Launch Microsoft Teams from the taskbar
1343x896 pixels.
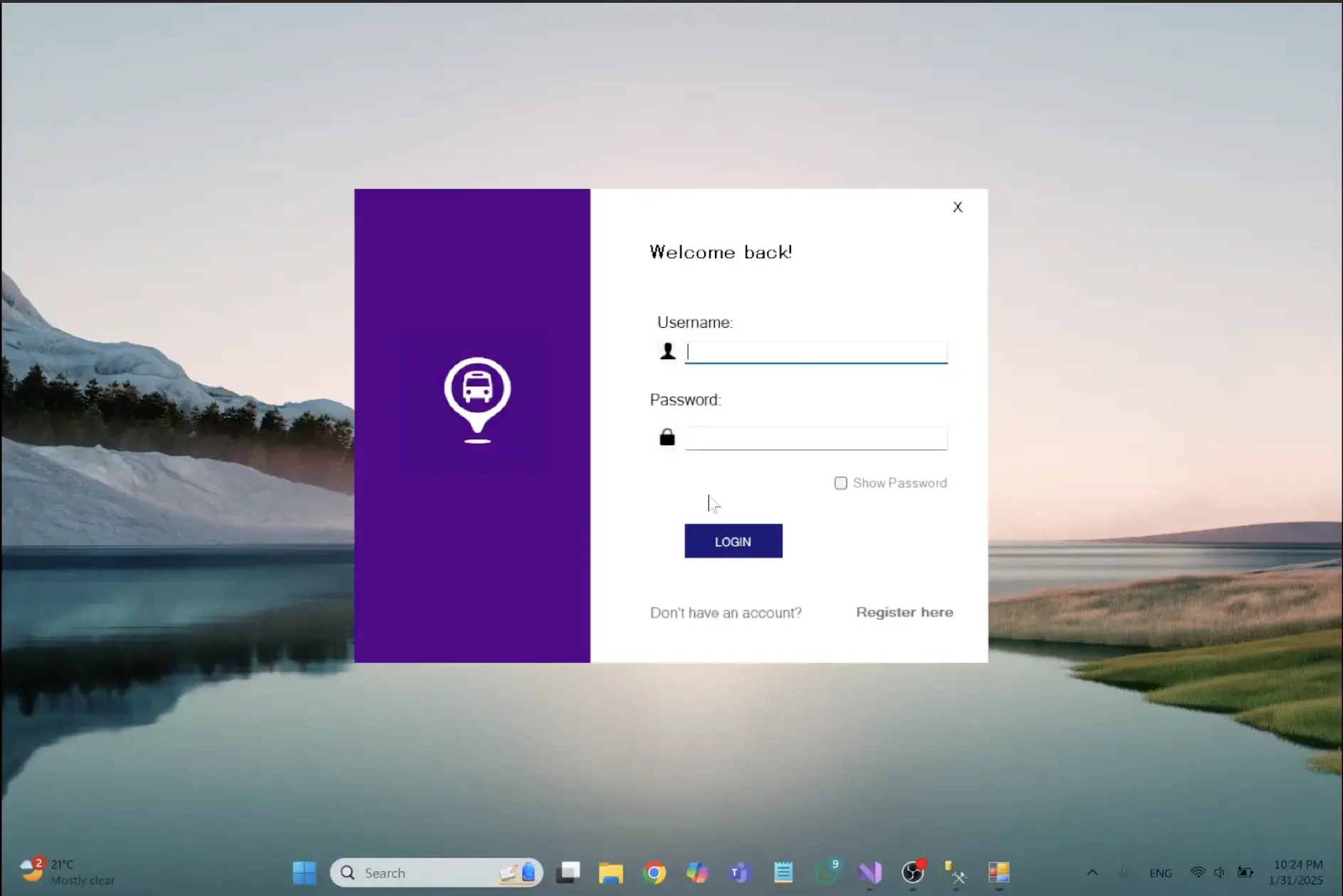740,873
